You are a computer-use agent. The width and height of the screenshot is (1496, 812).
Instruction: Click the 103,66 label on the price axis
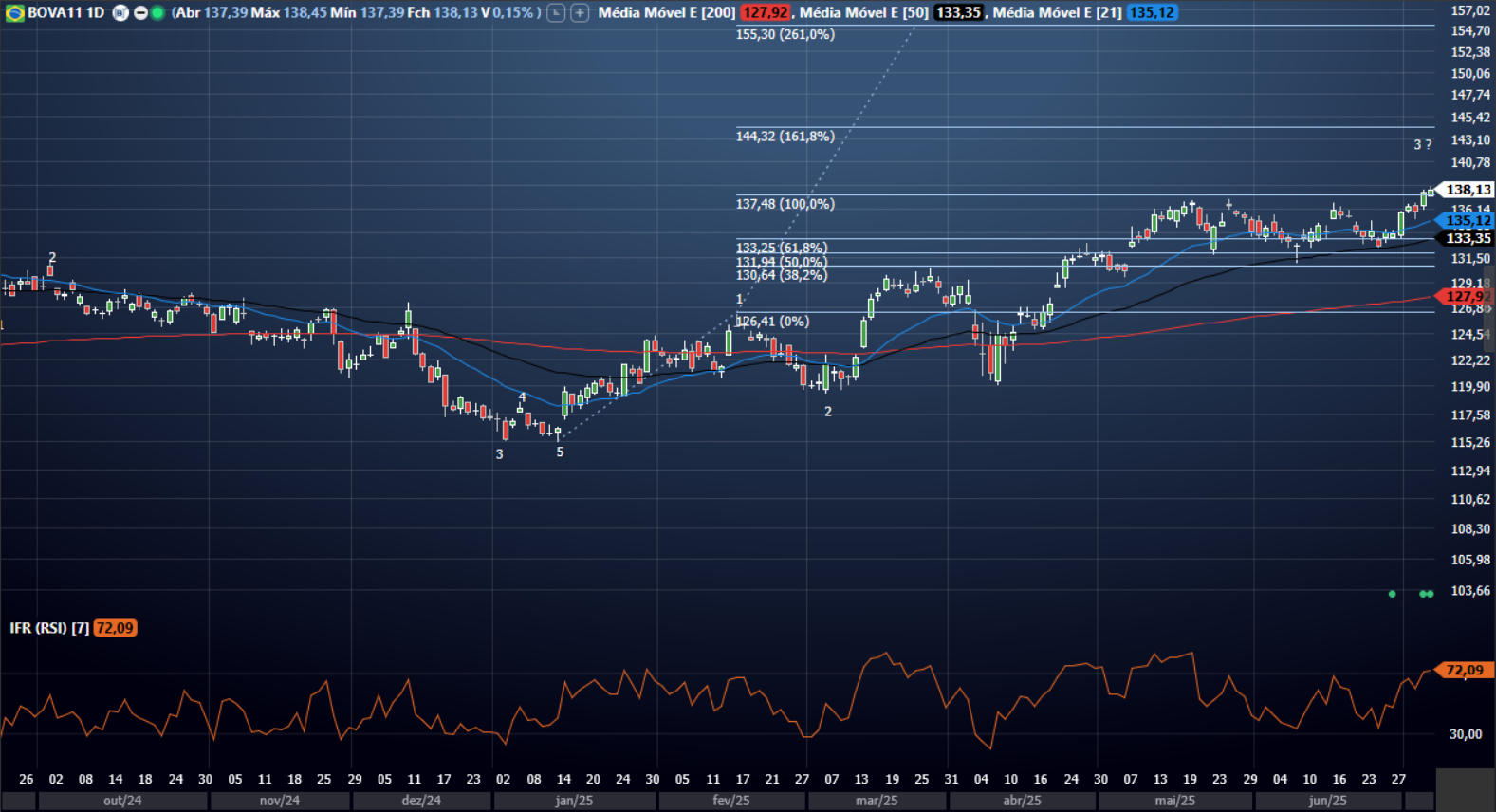(1469, 591)
